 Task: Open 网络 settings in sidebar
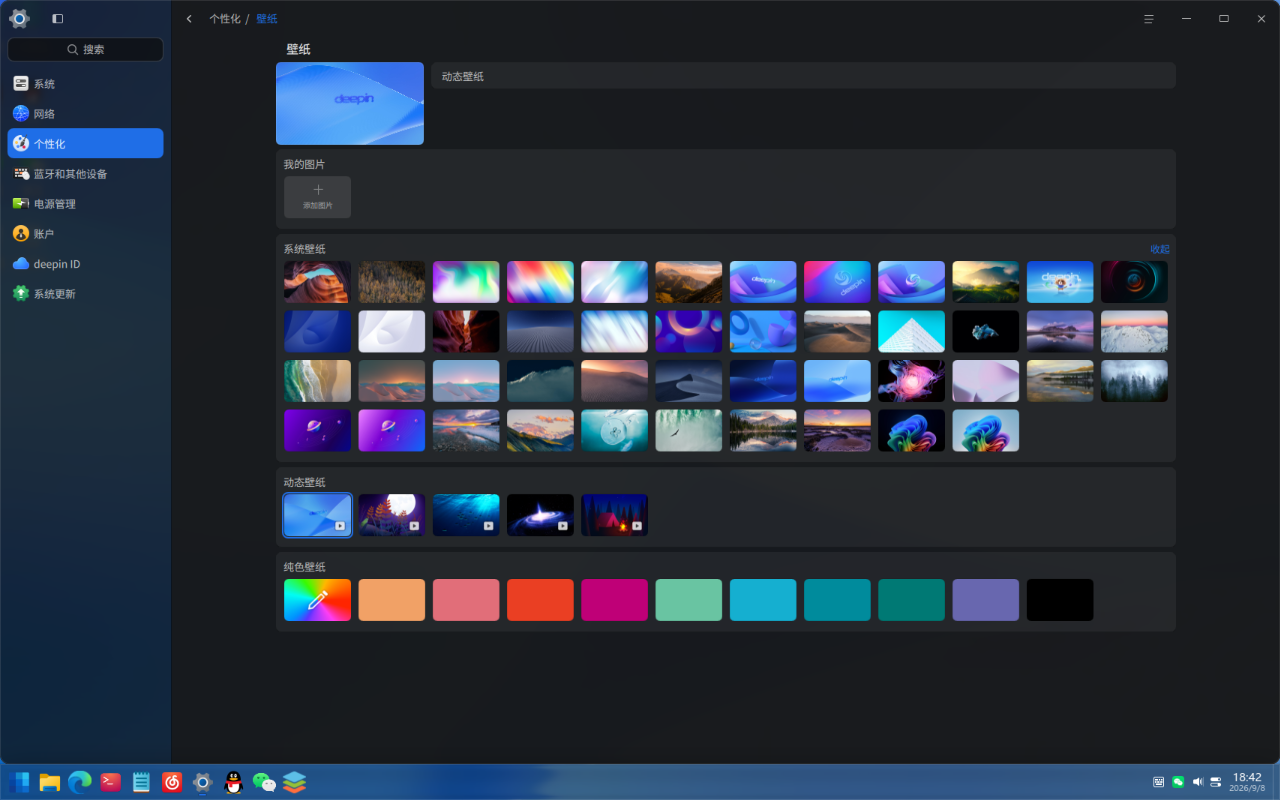[85, 114]
